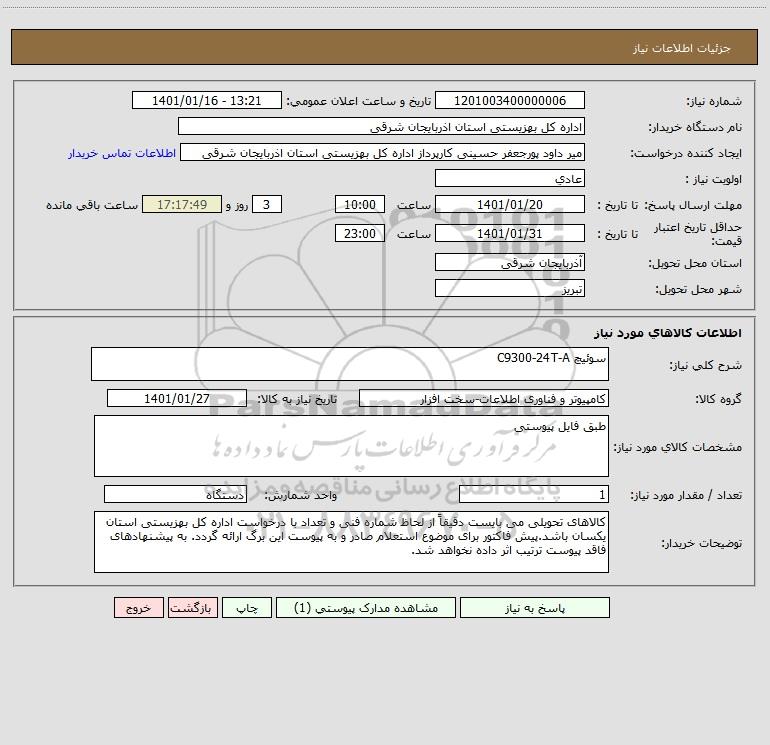Click remaining days field showing 3
Viewport: 770px width, 745px height.
[x=267, y=204]
